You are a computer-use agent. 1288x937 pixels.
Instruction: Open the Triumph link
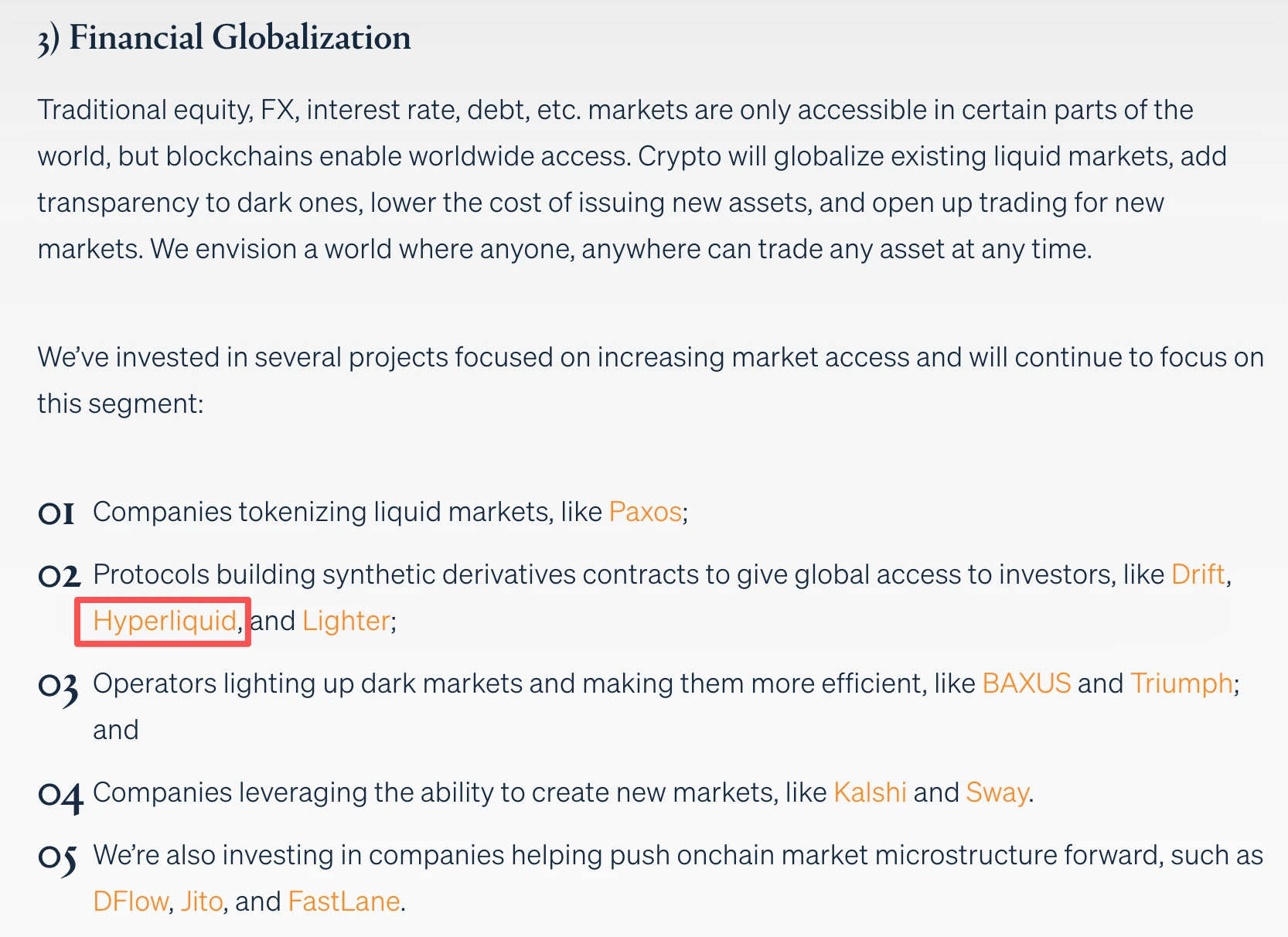[1181, 683]
